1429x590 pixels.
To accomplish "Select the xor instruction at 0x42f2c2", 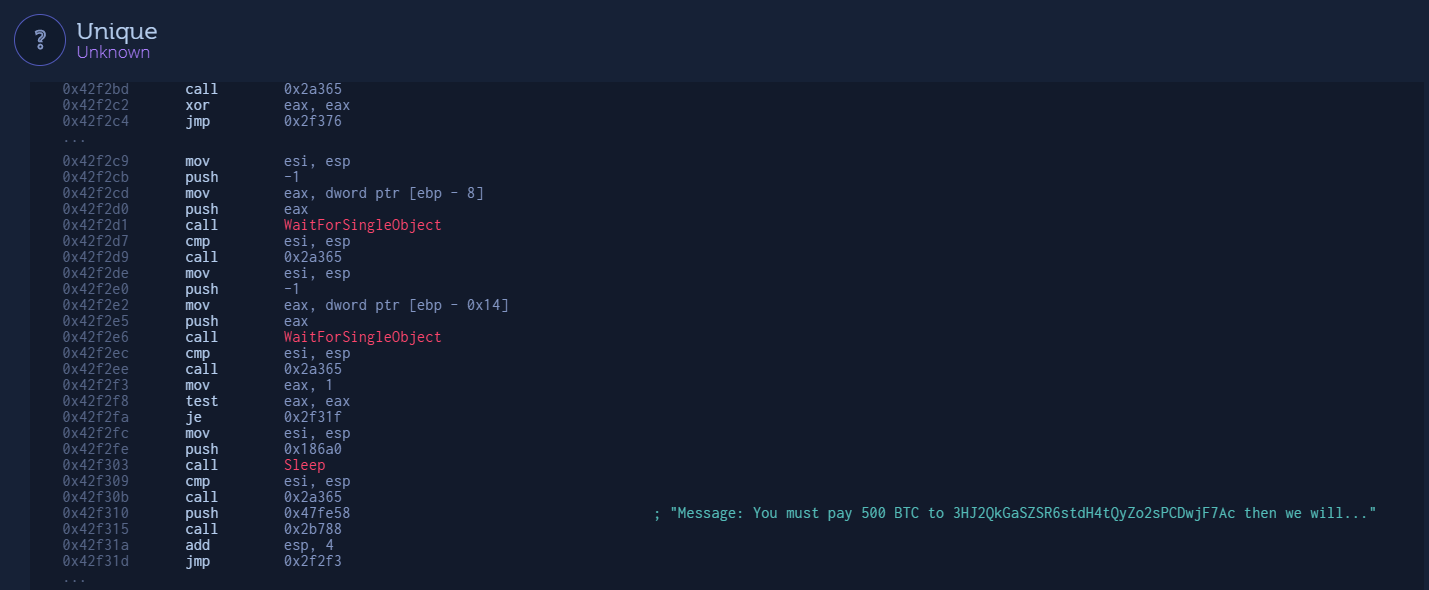I will 197,105.
